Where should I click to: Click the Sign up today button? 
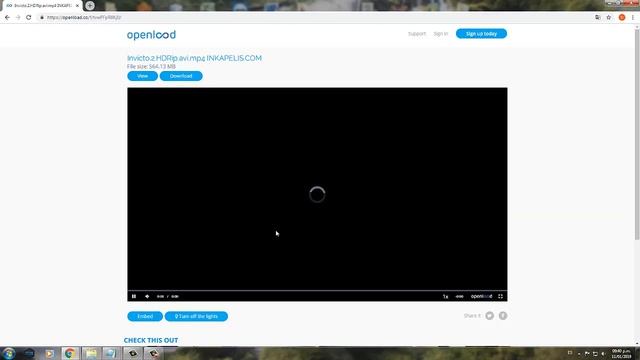[x=481, y=33]
